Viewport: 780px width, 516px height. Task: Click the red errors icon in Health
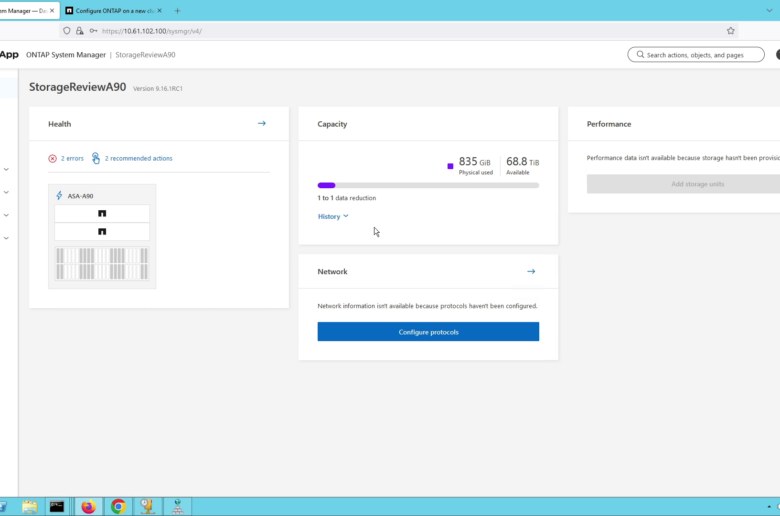pos(52,158)
